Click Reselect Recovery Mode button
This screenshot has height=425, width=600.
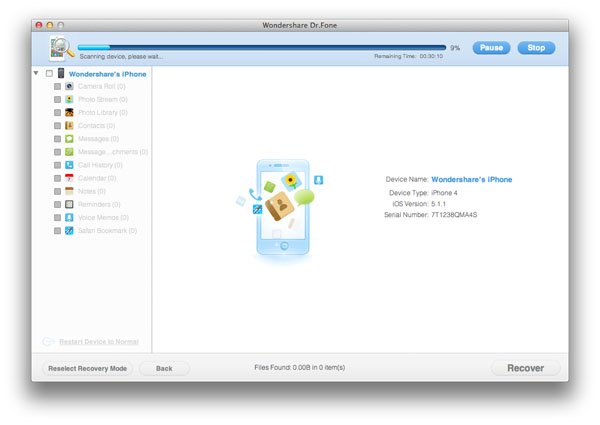point(87,368)
